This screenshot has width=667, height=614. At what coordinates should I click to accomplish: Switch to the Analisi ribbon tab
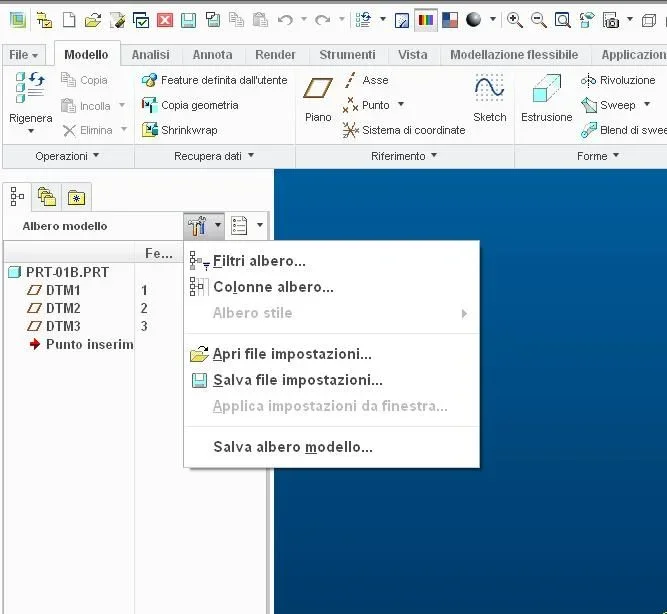click(151, 55)
